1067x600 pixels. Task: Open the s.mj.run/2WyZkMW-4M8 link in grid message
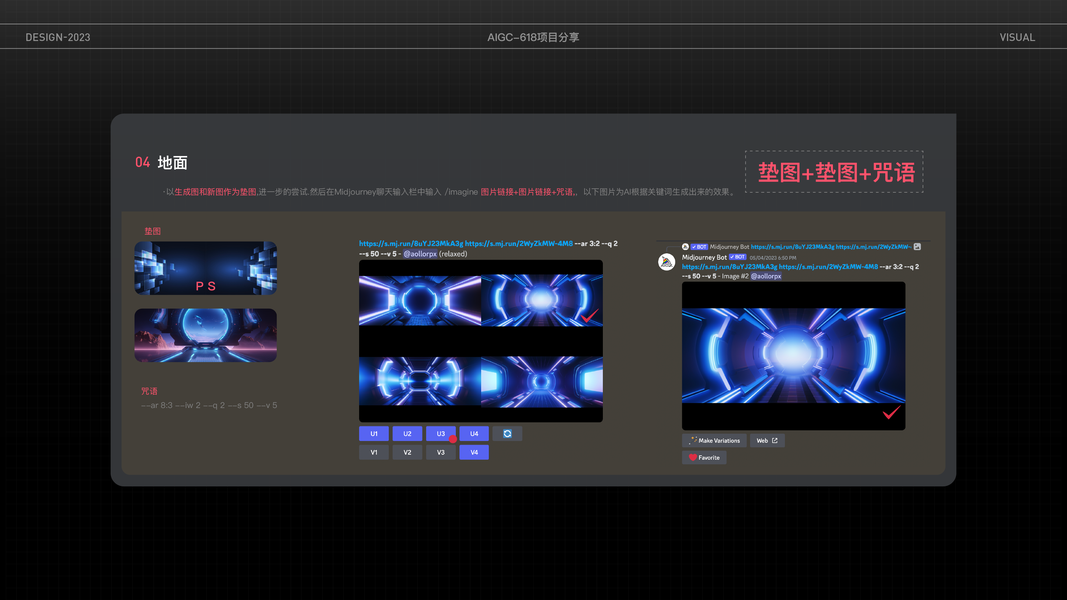click(519, 244)
